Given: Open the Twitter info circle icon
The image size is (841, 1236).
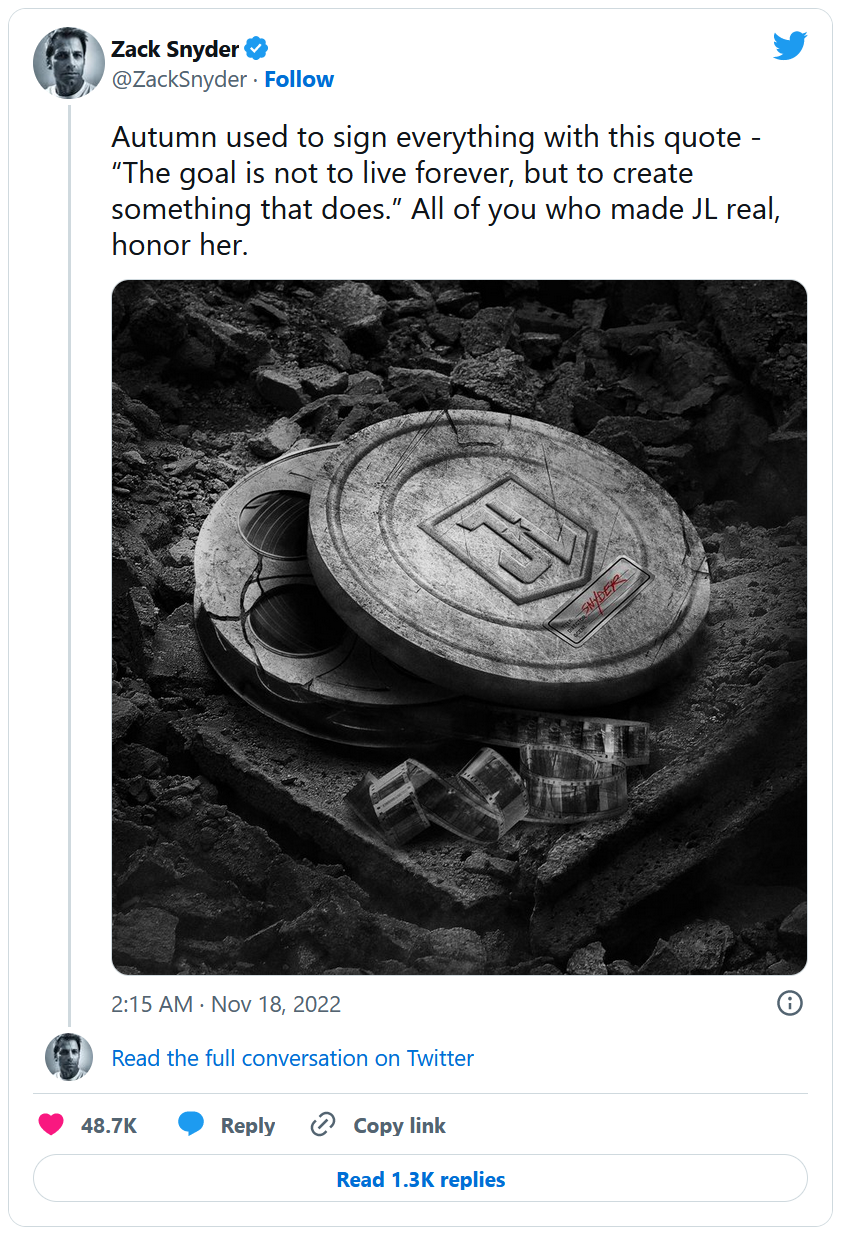Looking at the screenshot, I should 789,1003.
